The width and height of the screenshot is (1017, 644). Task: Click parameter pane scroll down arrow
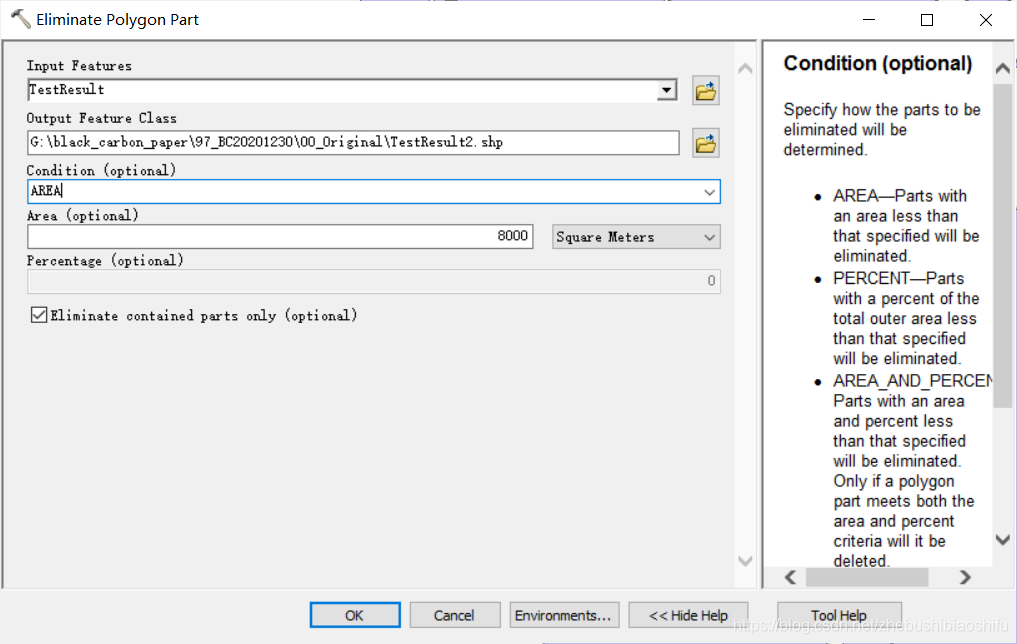point(745,561)
